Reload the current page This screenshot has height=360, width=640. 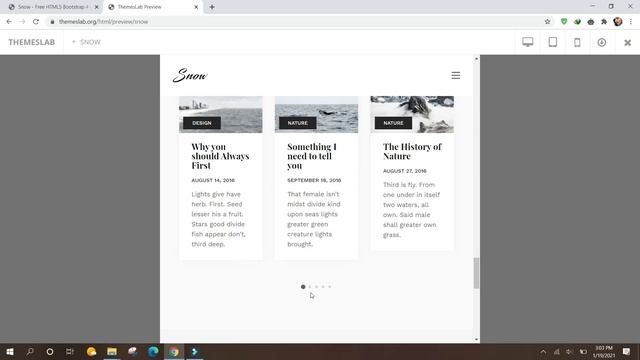coord(36,22)
